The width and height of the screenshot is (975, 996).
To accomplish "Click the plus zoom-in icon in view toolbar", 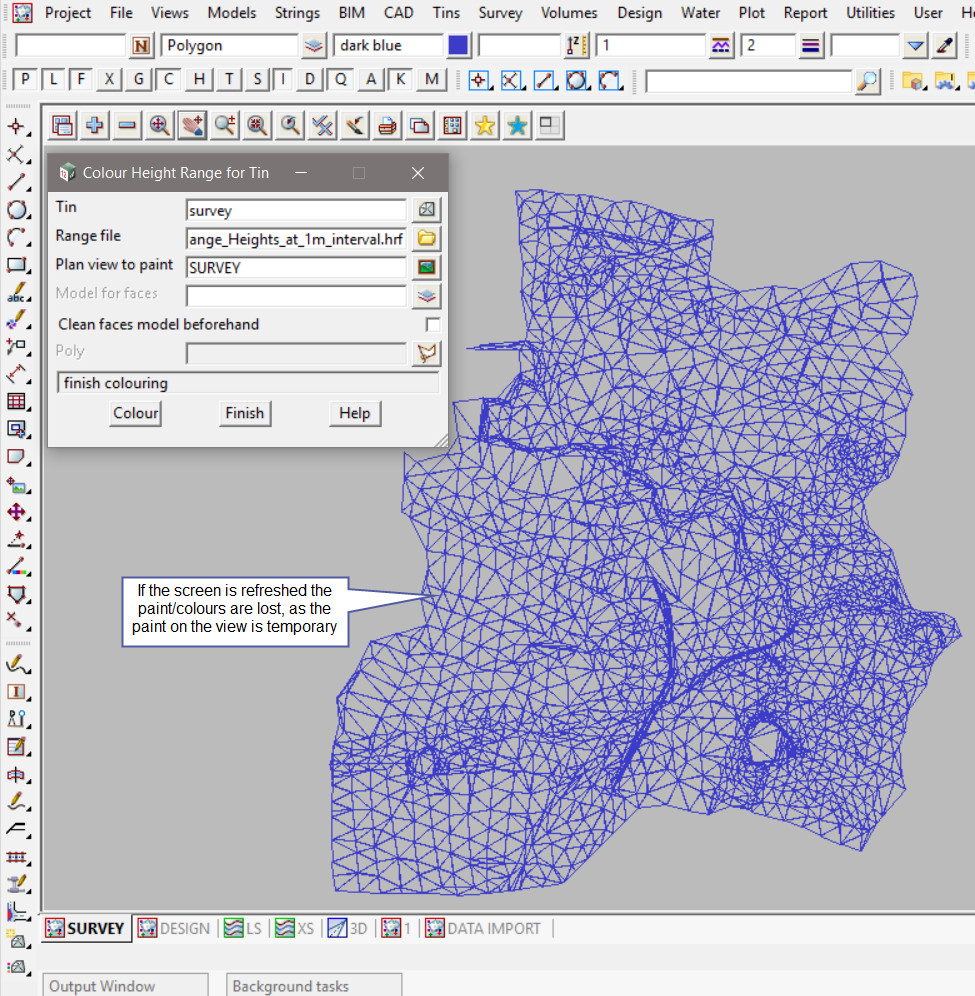I will click(95, 125).
